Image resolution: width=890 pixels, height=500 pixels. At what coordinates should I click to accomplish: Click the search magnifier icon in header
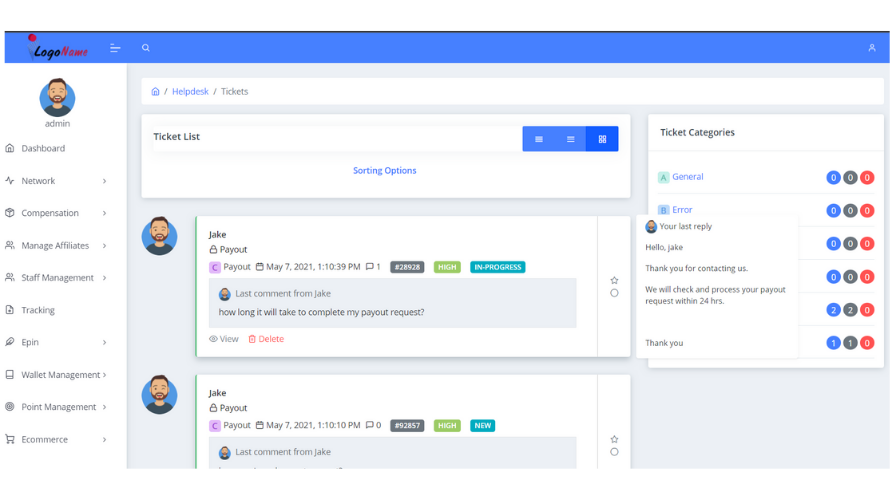(x=146, y=48)
